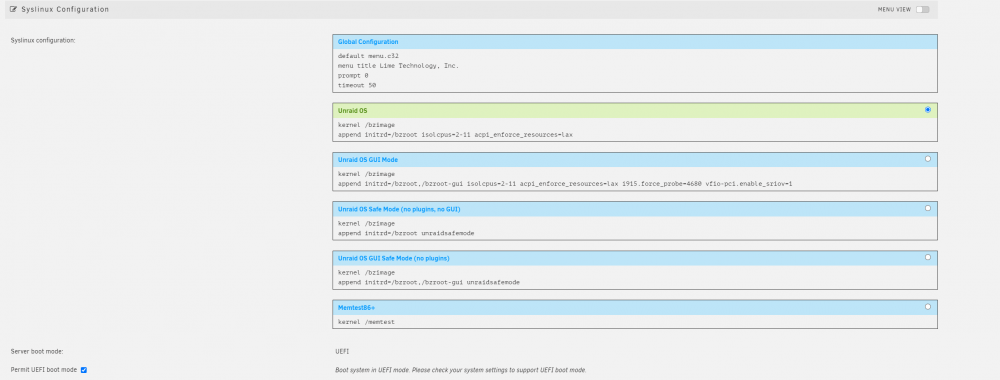This screenshot has width=1000, height=380.
Task: Click the Permit UEFI boot mode label
Action: (x=44, y=370)
